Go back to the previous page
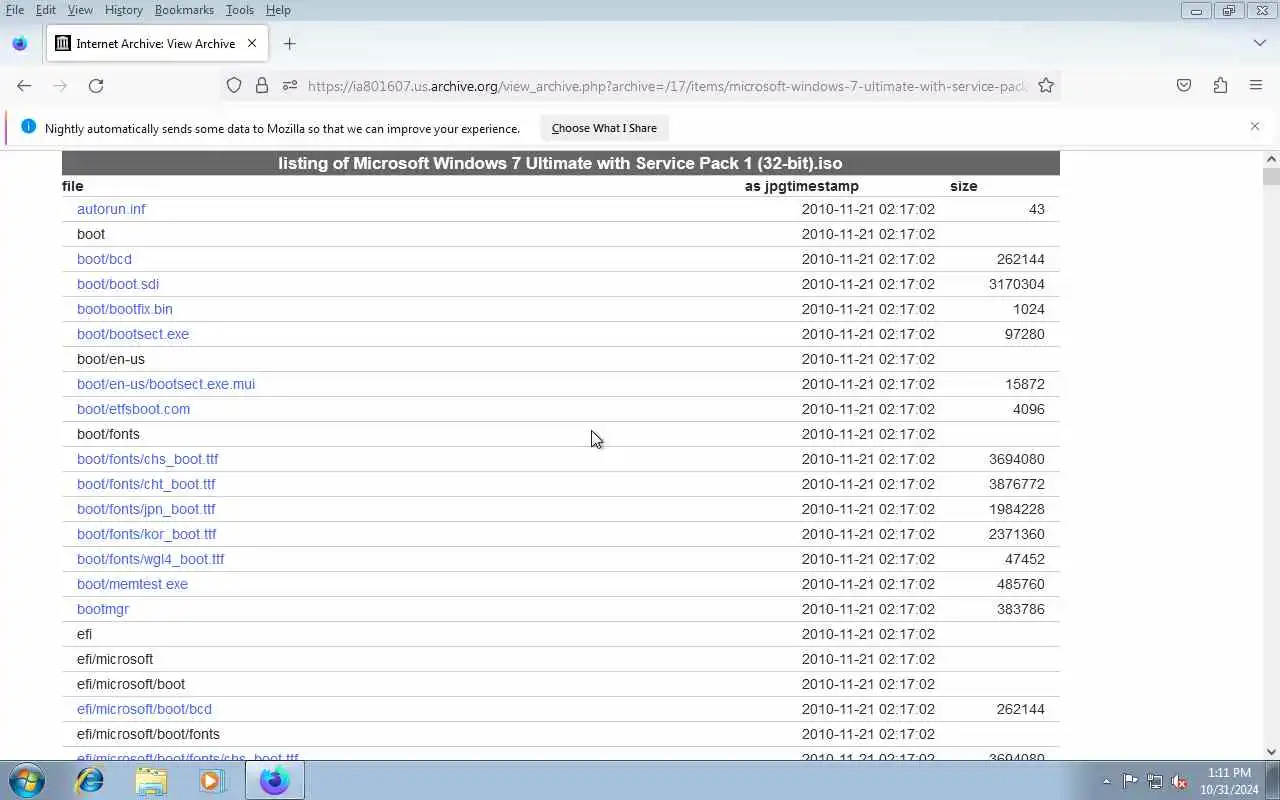Screen dimensions: 1280x800 [24, 86]
